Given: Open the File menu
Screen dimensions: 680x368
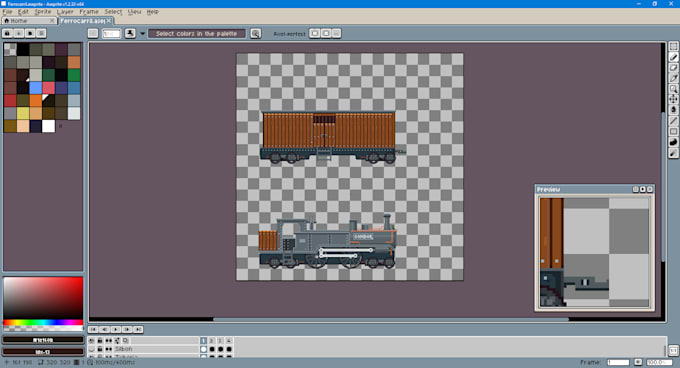Looking at the screenshot, I should 7,12.
